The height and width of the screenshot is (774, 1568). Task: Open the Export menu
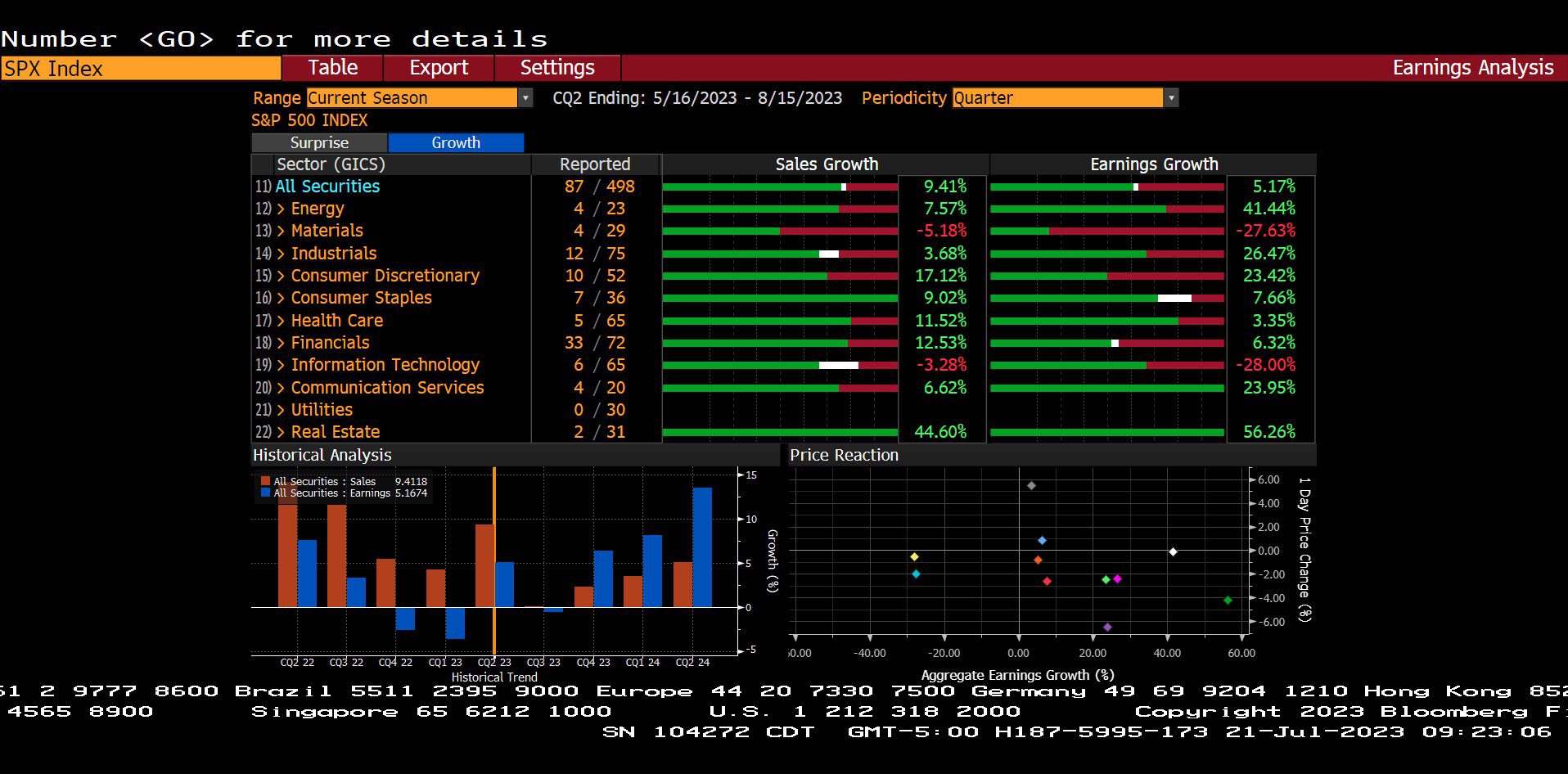tap(439, 68)
